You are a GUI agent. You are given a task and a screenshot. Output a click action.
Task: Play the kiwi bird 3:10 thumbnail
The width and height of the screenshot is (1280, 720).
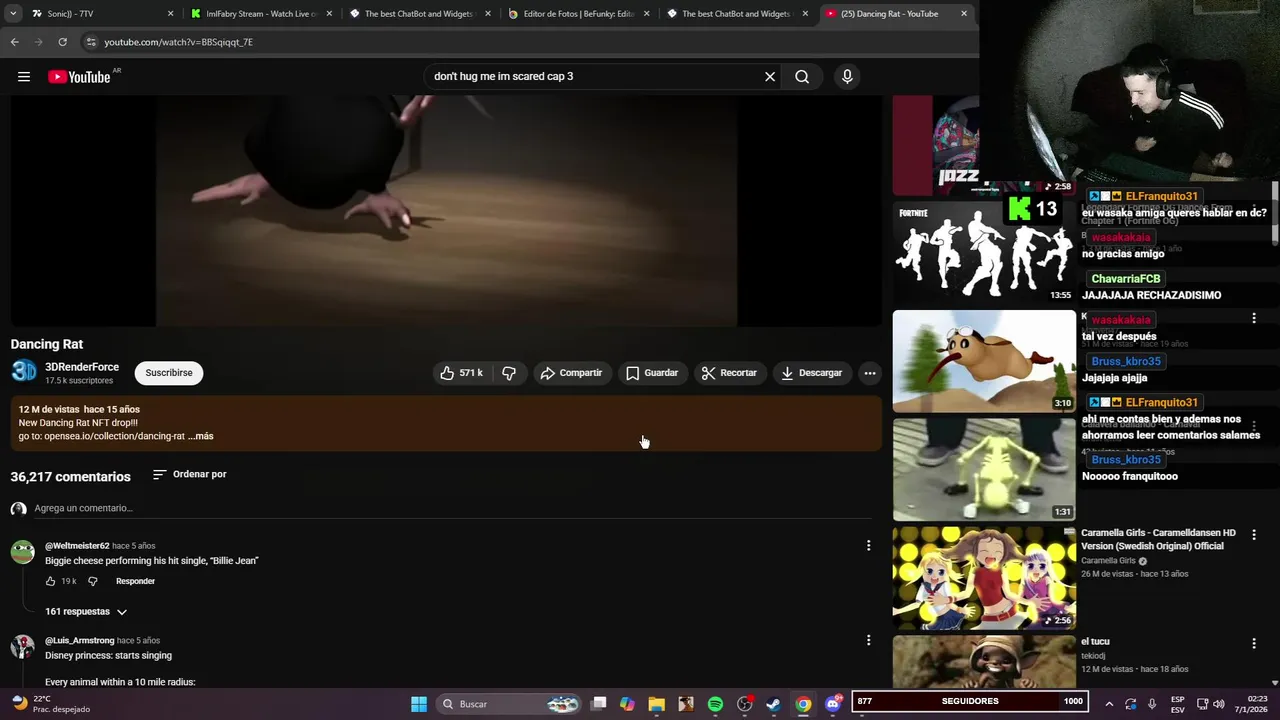tap(984, 361)
